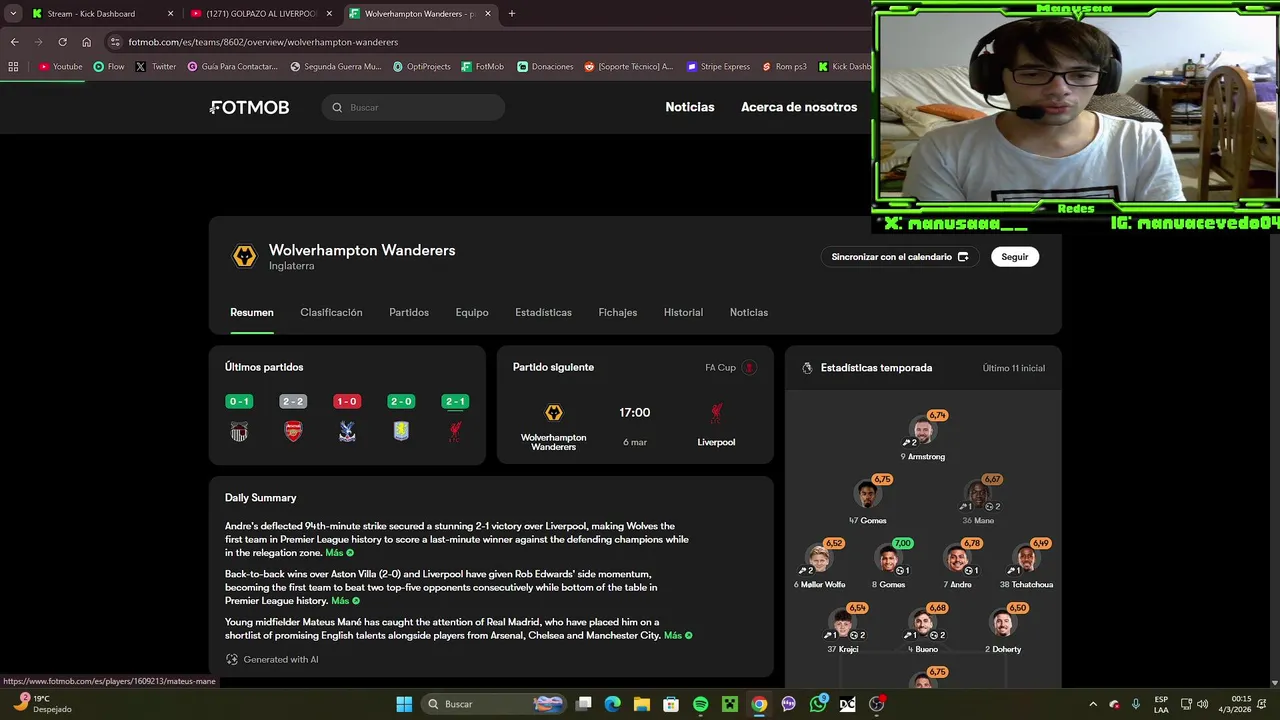Screen dimensions: 1280x720
Task: Open a new browser tab with plus button
Action: click(x=511, y=14)
